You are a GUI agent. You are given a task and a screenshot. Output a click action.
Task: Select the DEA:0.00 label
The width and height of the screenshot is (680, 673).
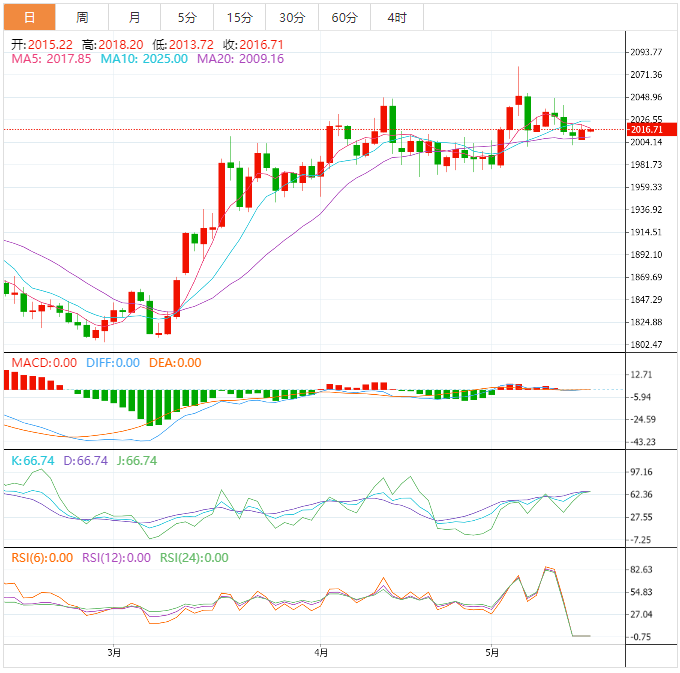click(x=175, y=363)
